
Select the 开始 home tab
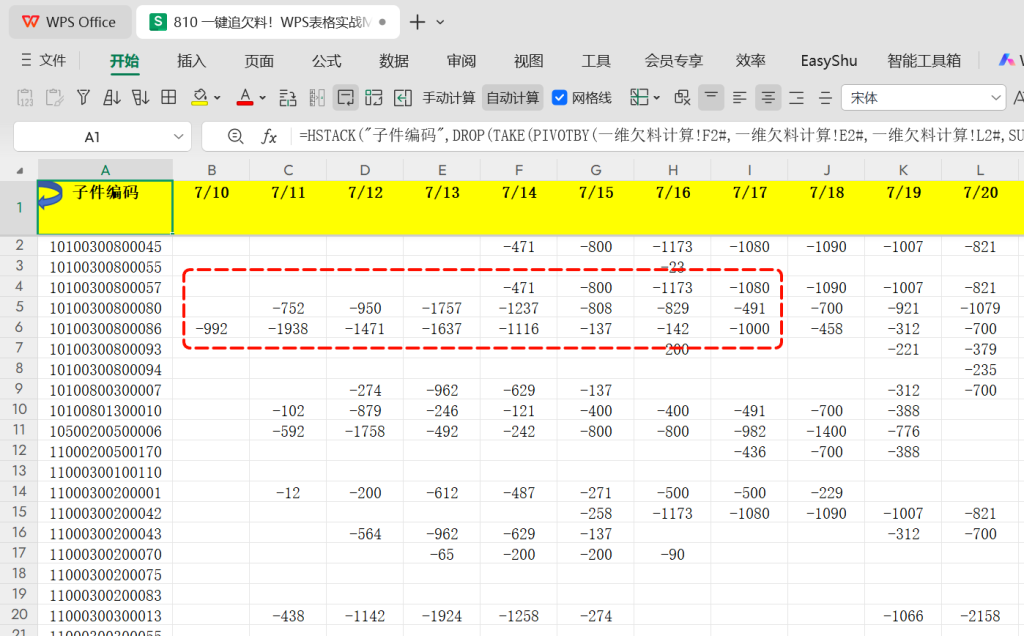click(124, 61)
